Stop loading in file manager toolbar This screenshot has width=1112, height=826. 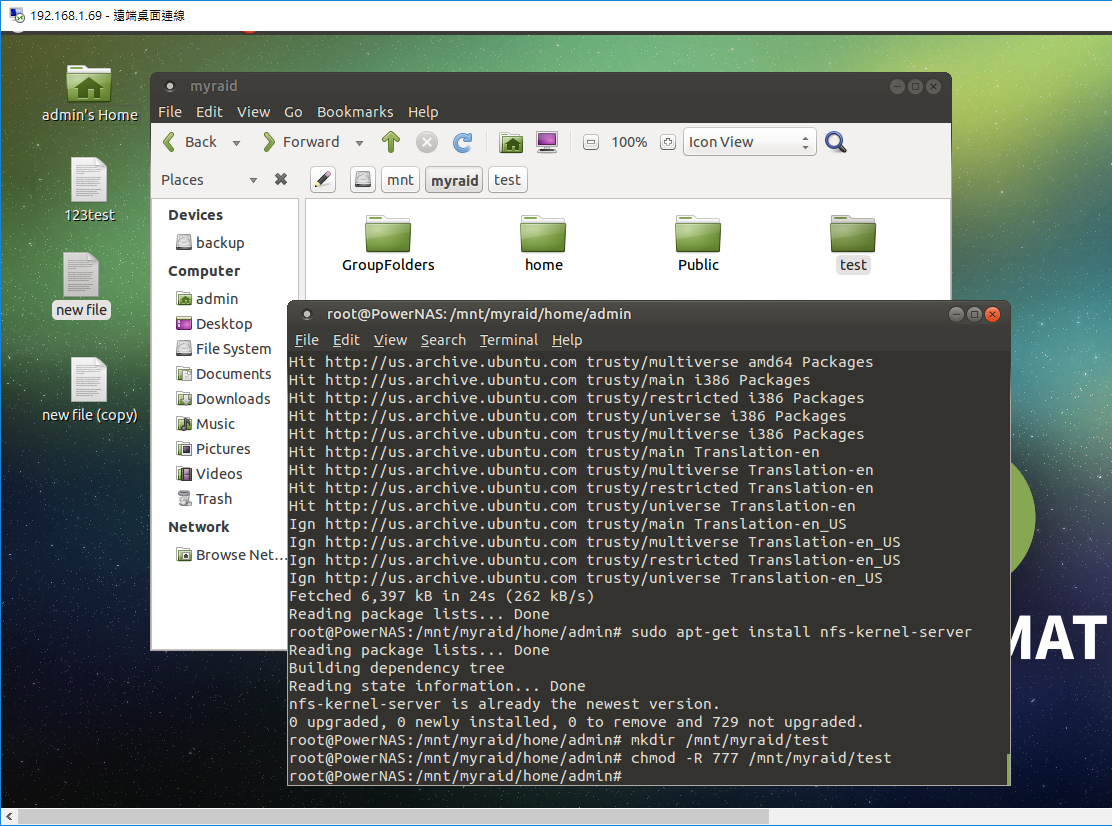427,143
